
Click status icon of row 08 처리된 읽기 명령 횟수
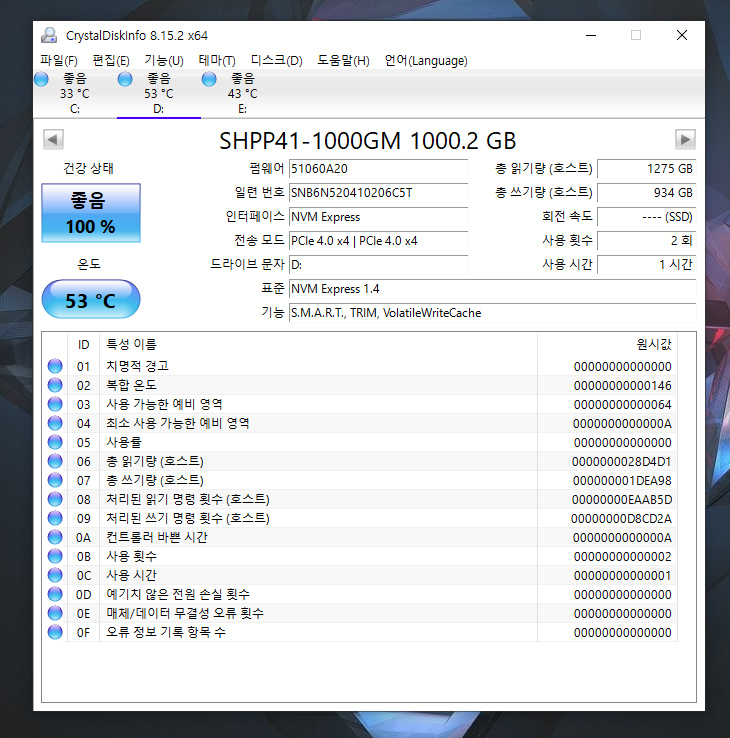(55, 499)
